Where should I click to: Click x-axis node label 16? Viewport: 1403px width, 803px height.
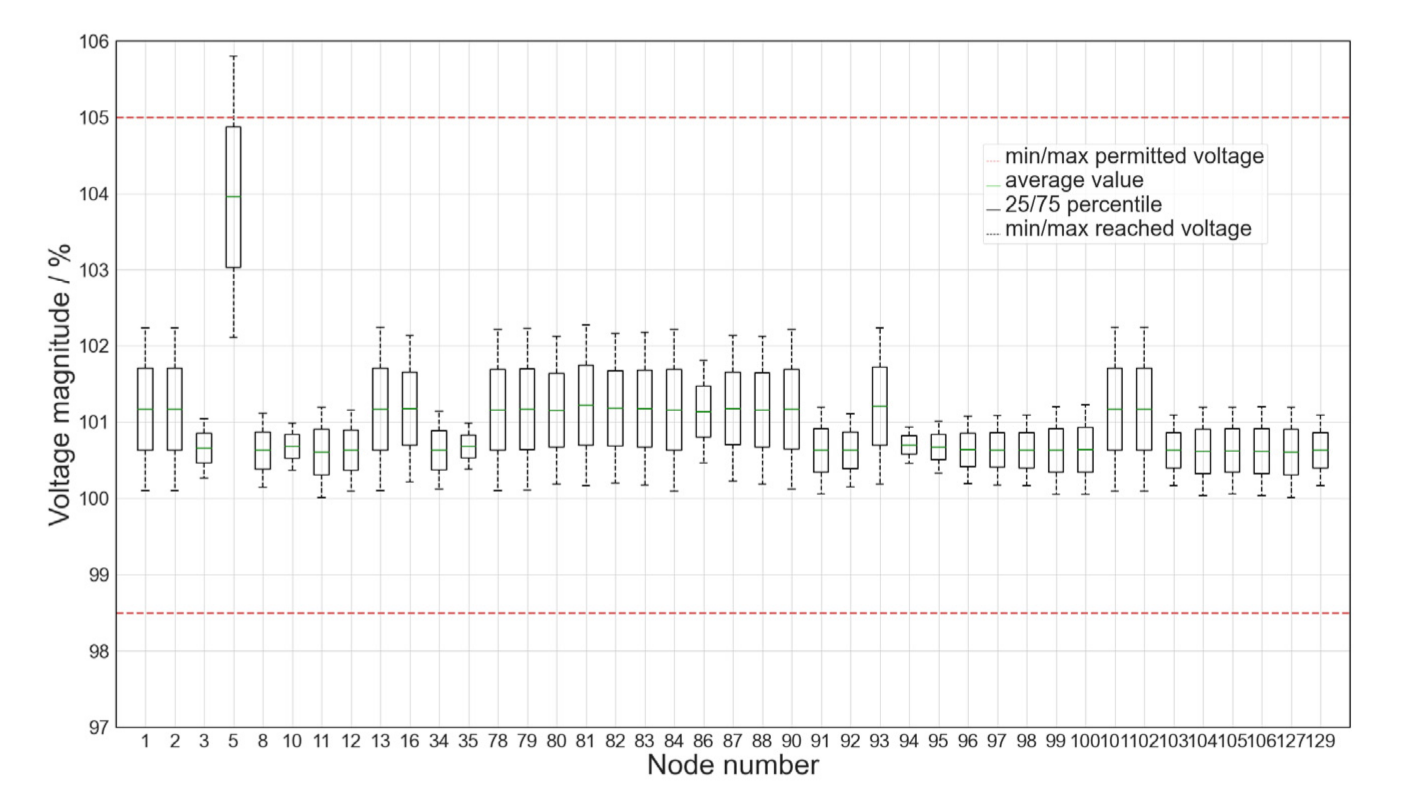tap(410, 742)
